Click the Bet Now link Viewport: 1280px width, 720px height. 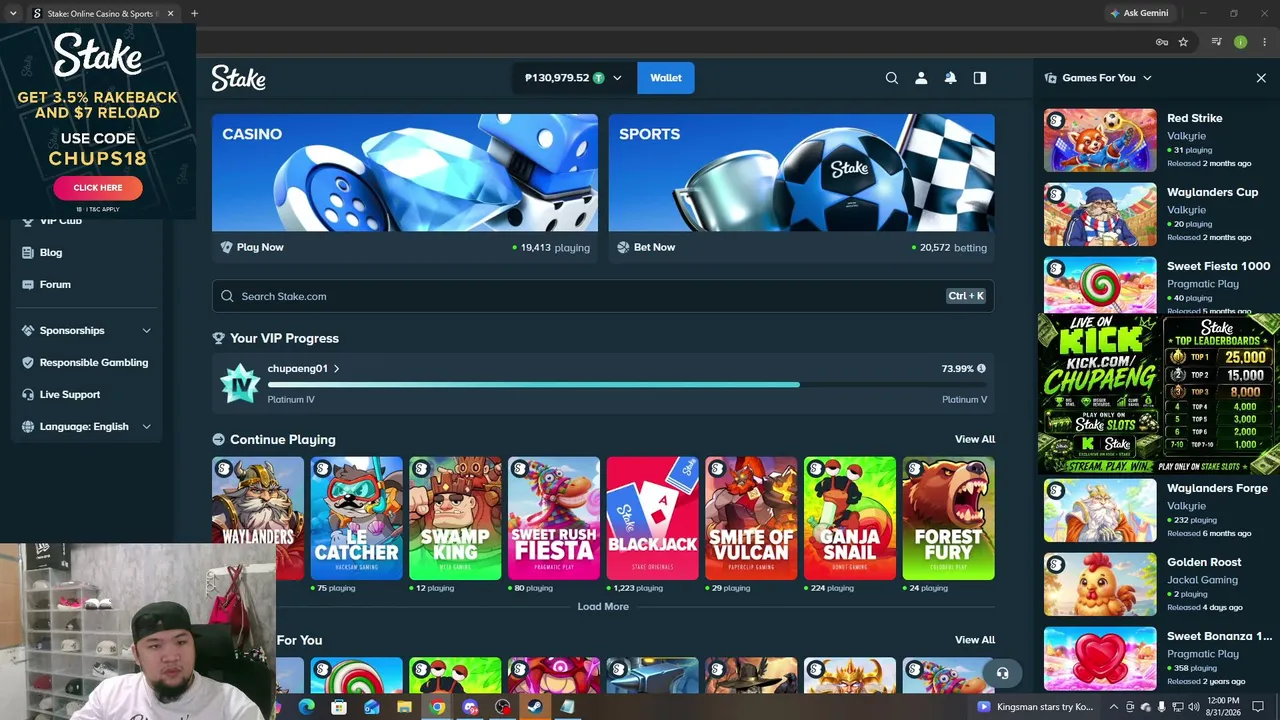(654, 247)
